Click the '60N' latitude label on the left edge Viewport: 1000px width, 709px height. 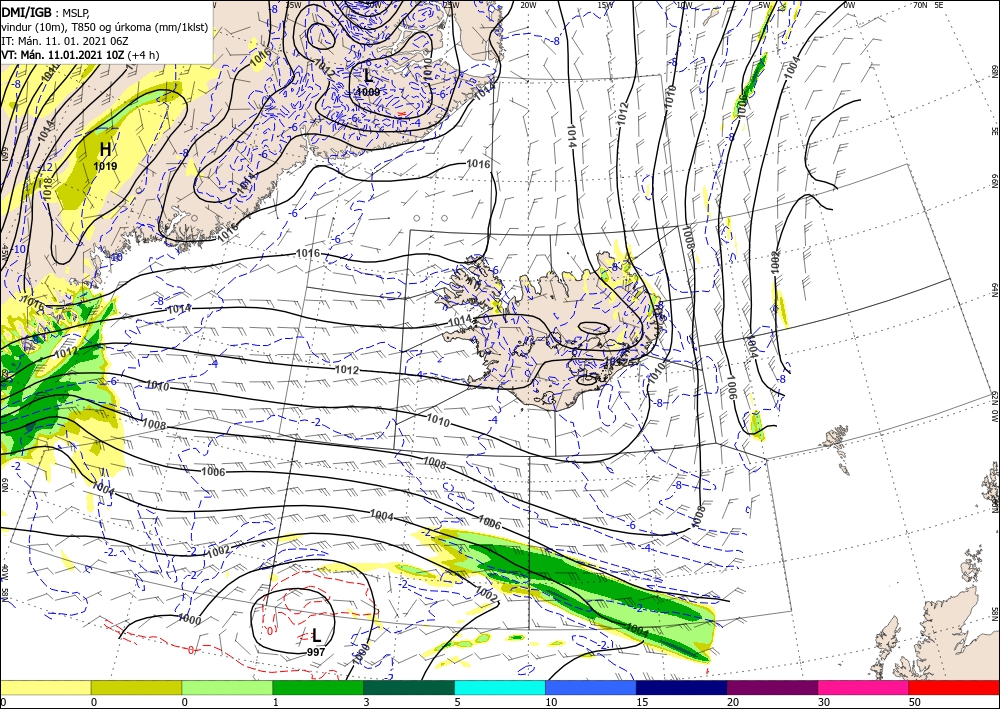pyautogui.click(x=4, y=486)
